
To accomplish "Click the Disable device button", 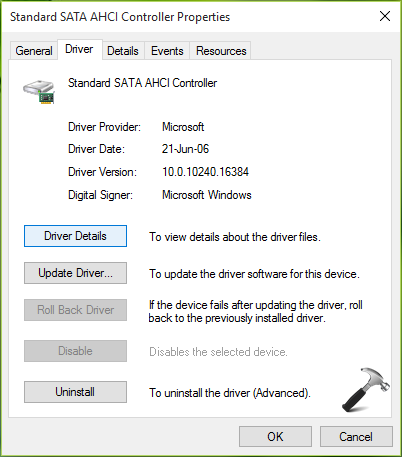I will pos(75,351).
